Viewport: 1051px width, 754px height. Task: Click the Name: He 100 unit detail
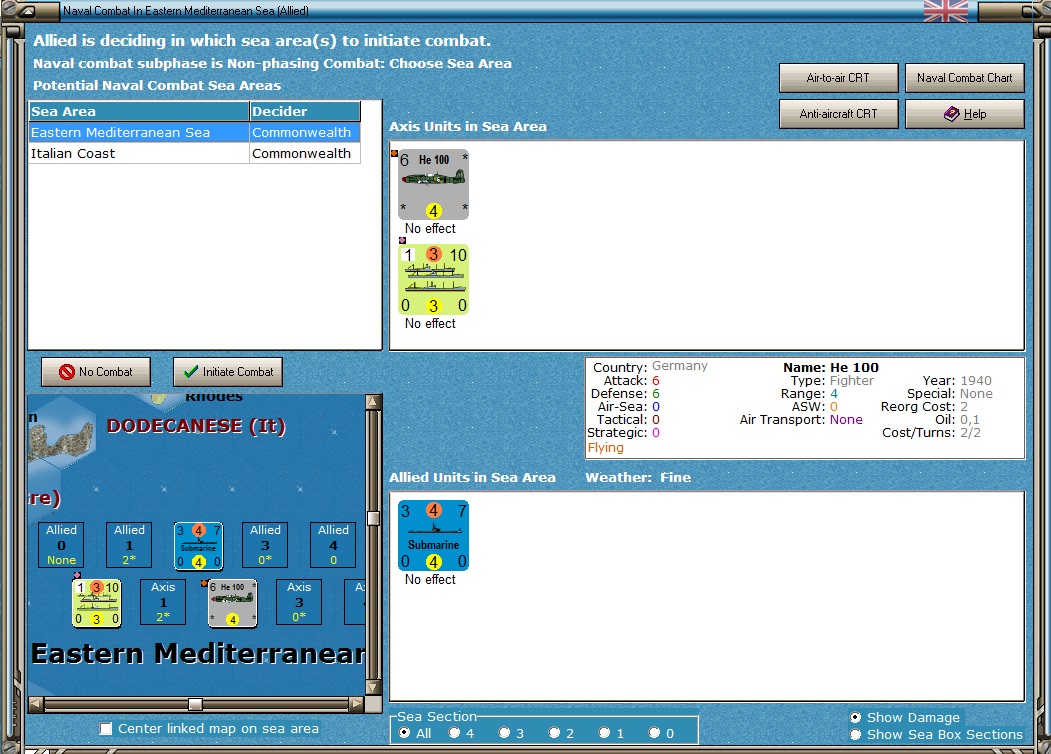tap(830, 367)
